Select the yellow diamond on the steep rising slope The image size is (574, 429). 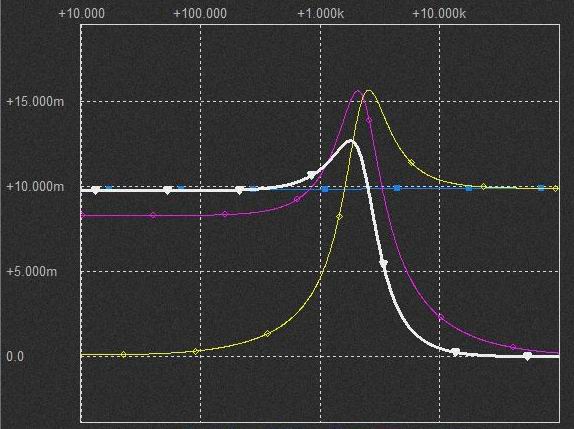click(339, 217)
